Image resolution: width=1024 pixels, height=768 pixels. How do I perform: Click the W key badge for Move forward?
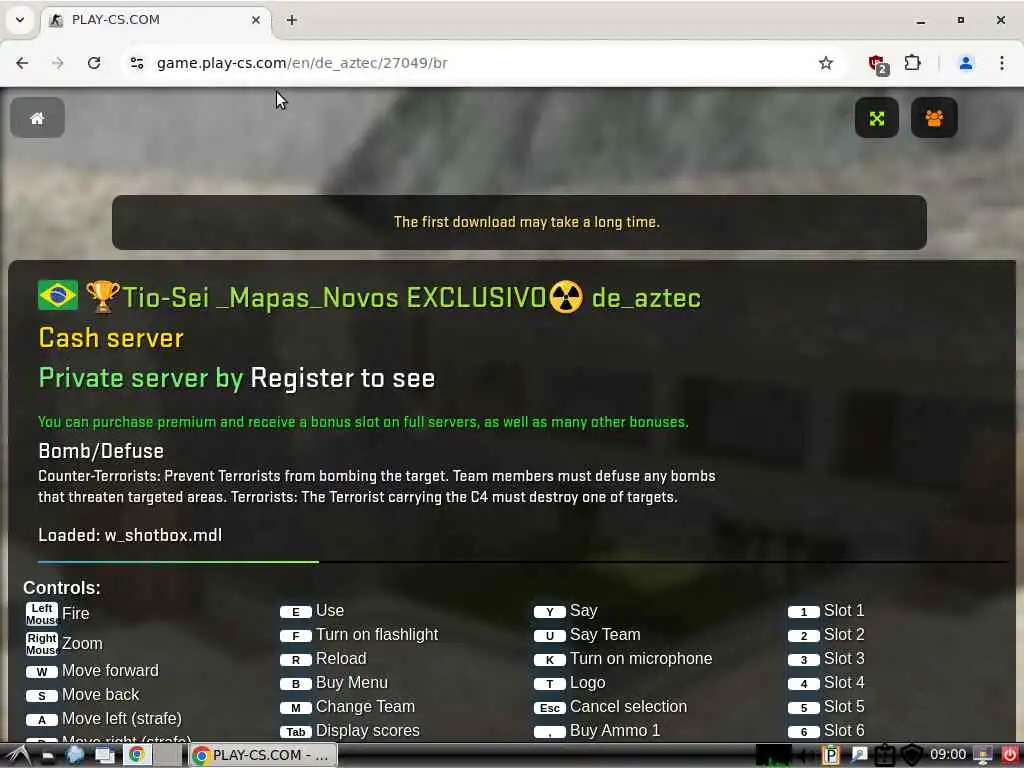42,672
